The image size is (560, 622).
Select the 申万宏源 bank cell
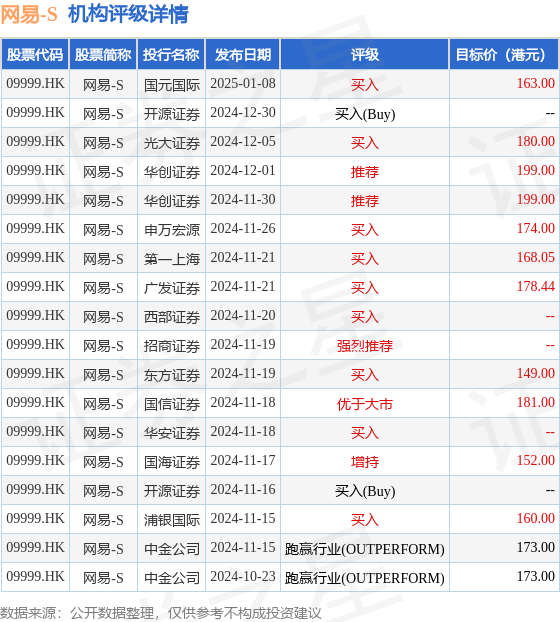[x=171, y=230]
